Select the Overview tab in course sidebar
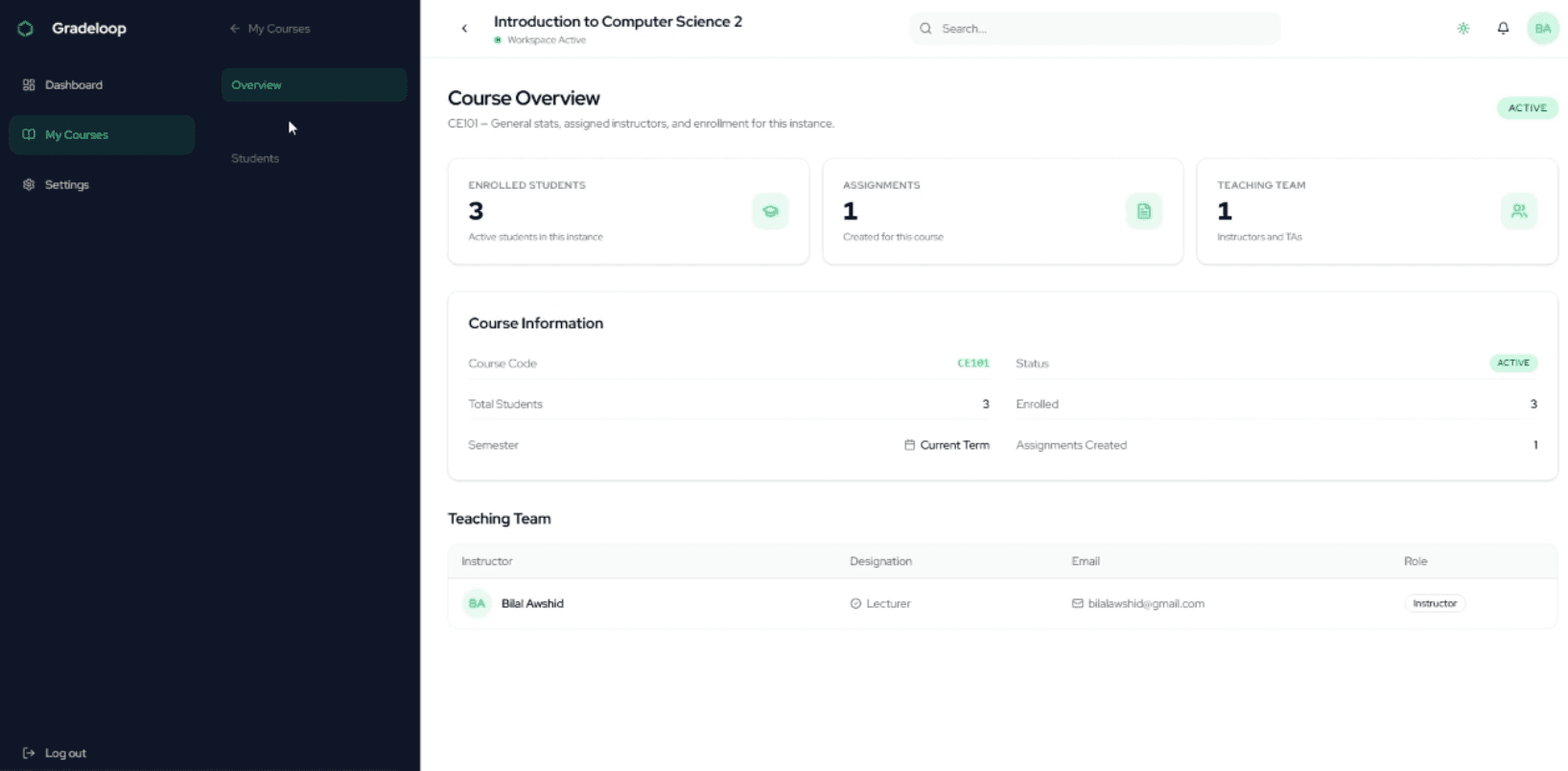Screen dimensions: 1568x771 314,85
